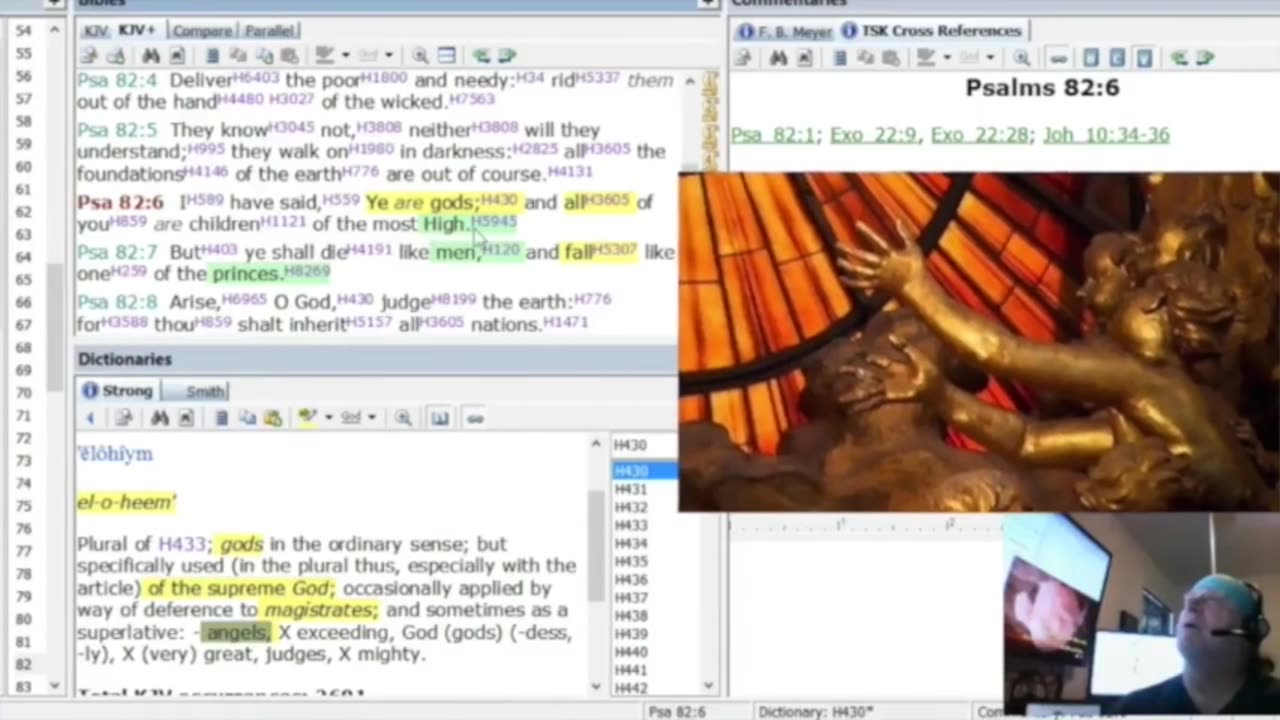Click the print icon in the Bibles toolbar
Screen dimensions: 1280x720
pos(115,56)
